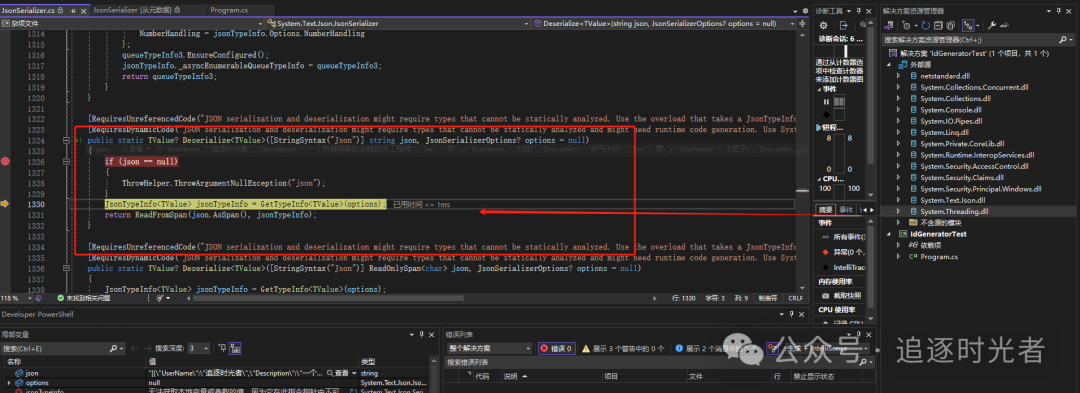Click the Switch Views icon in Solution Explorer toolbar
The image size is (1080, 393).
[x=889, y=25]
